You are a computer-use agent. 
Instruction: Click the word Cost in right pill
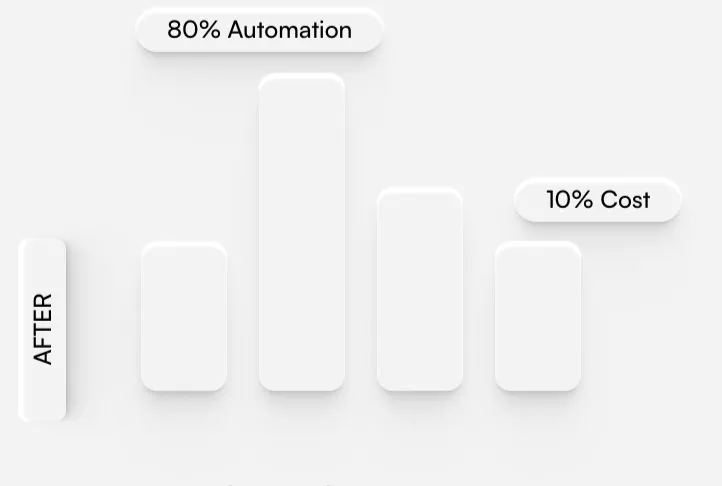(625, 200)
